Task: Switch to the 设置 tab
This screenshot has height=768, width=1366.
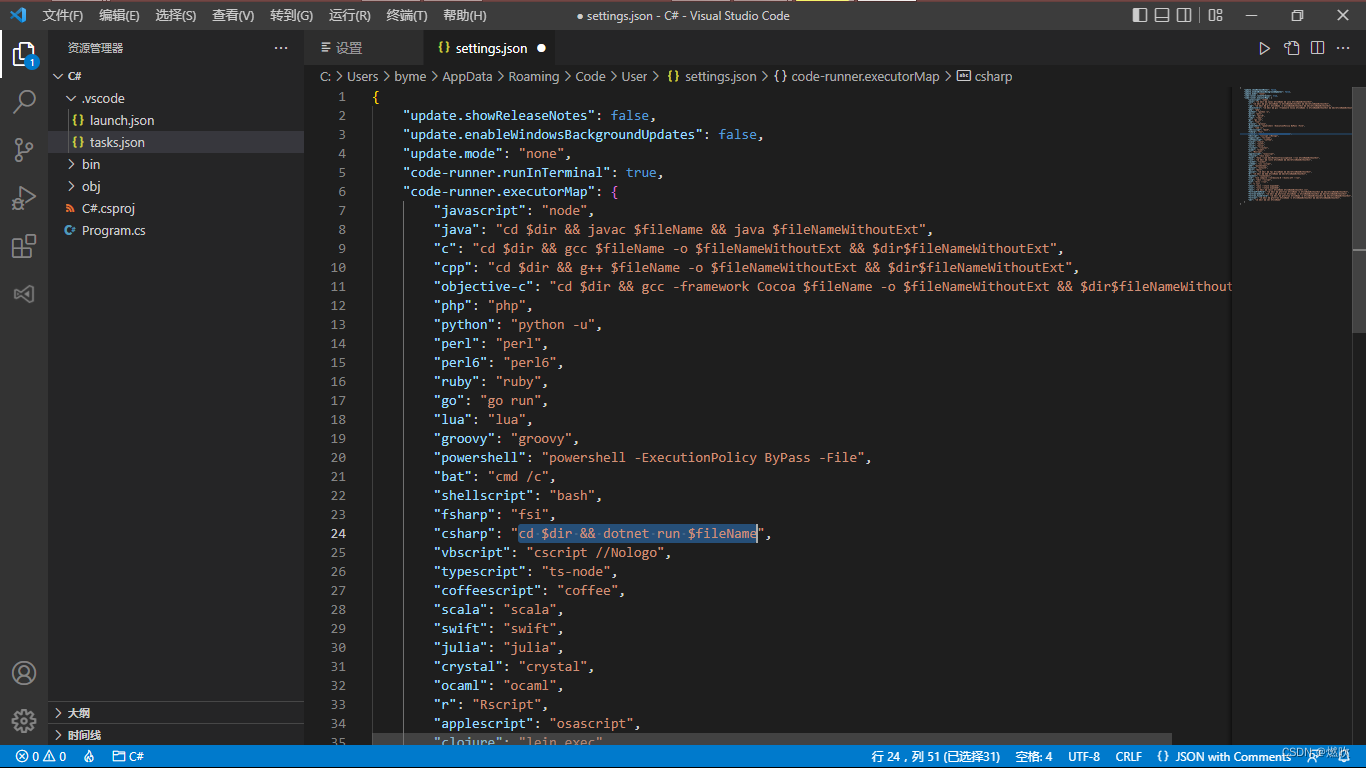Action: click(364, 48)
